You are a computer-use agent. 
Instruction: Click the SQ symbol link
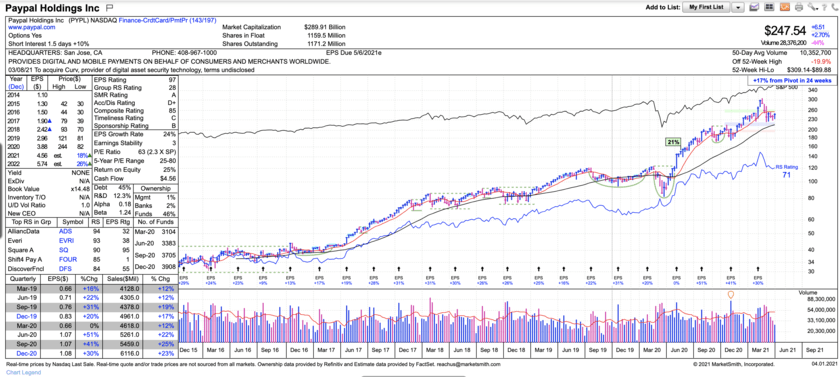click(62, 250)
